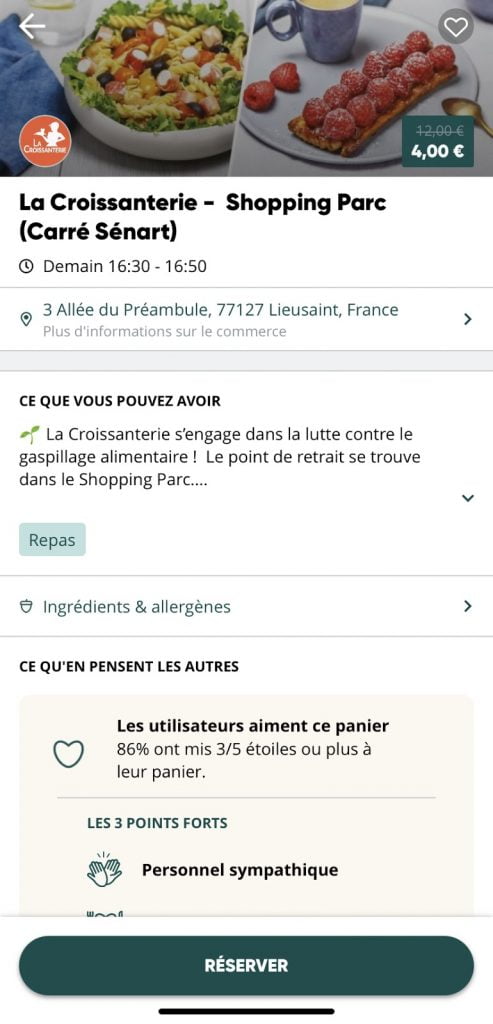Toggle the favorite heart icon
Screen dimensions: 493x1024
click(455, 26)
